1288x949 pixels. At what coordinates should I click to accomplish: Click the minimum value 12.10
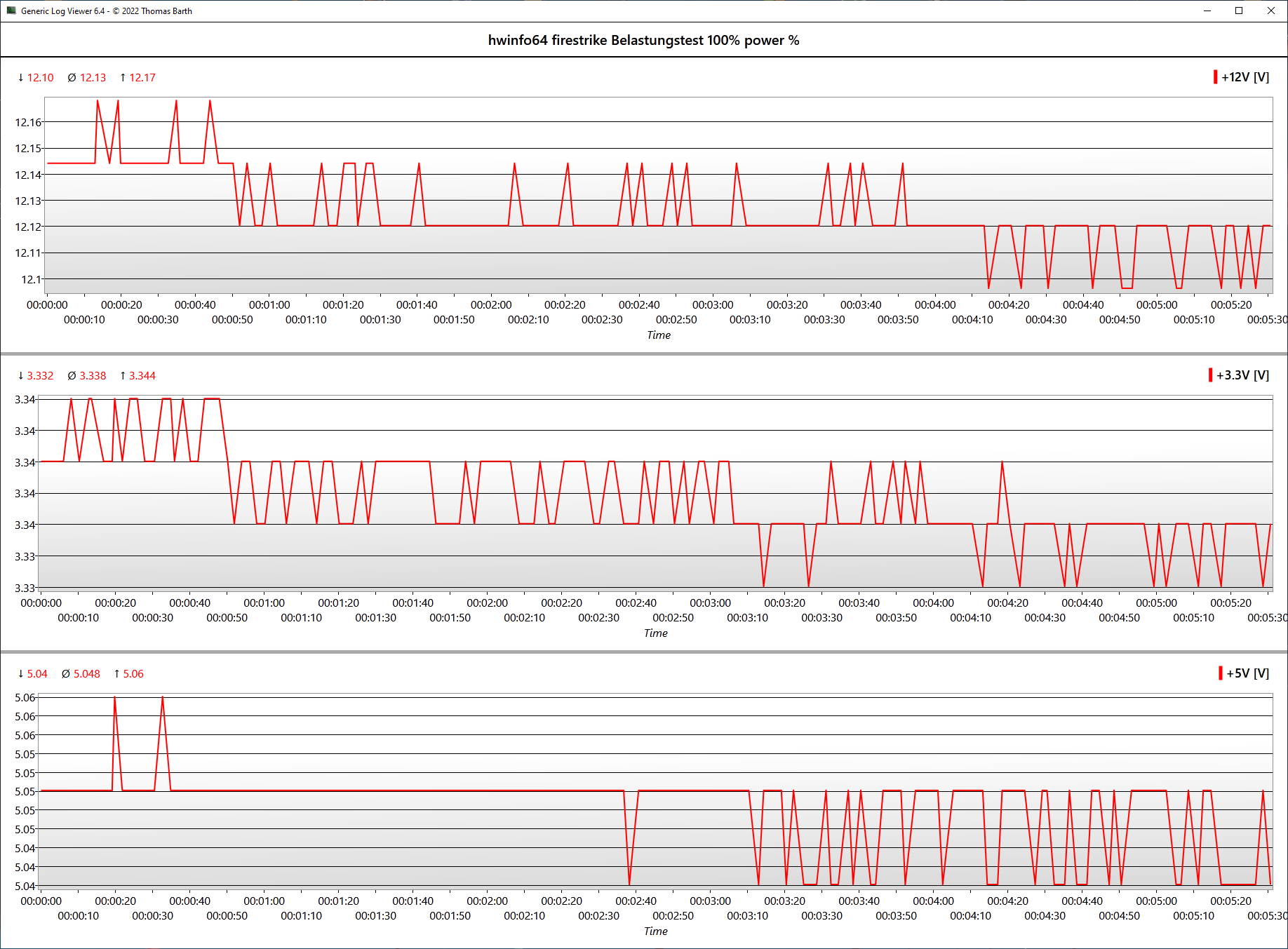pos(40,78)
